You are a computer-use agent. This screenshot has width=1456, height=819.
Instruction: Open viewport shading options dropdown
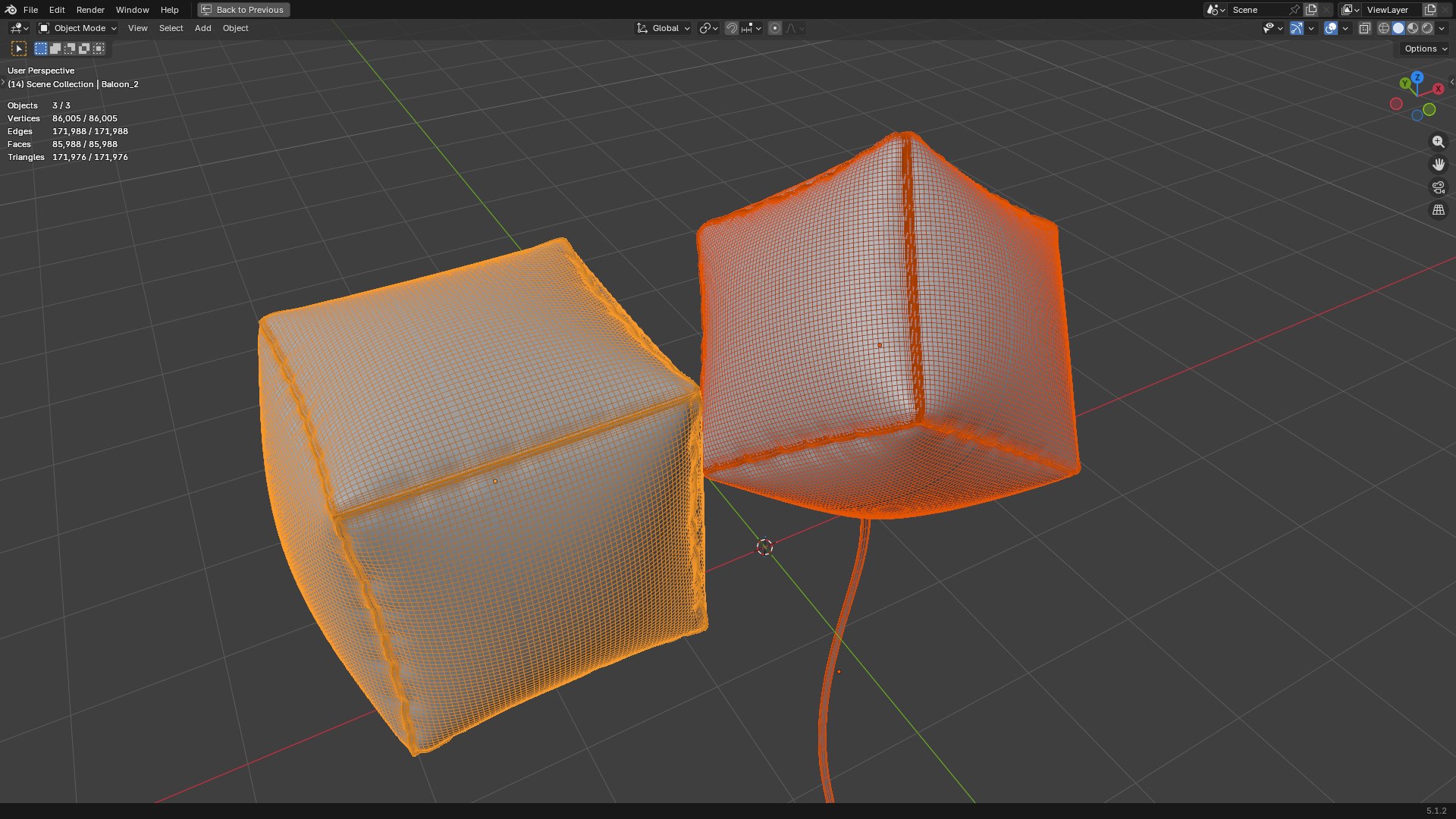point(1442,28)
